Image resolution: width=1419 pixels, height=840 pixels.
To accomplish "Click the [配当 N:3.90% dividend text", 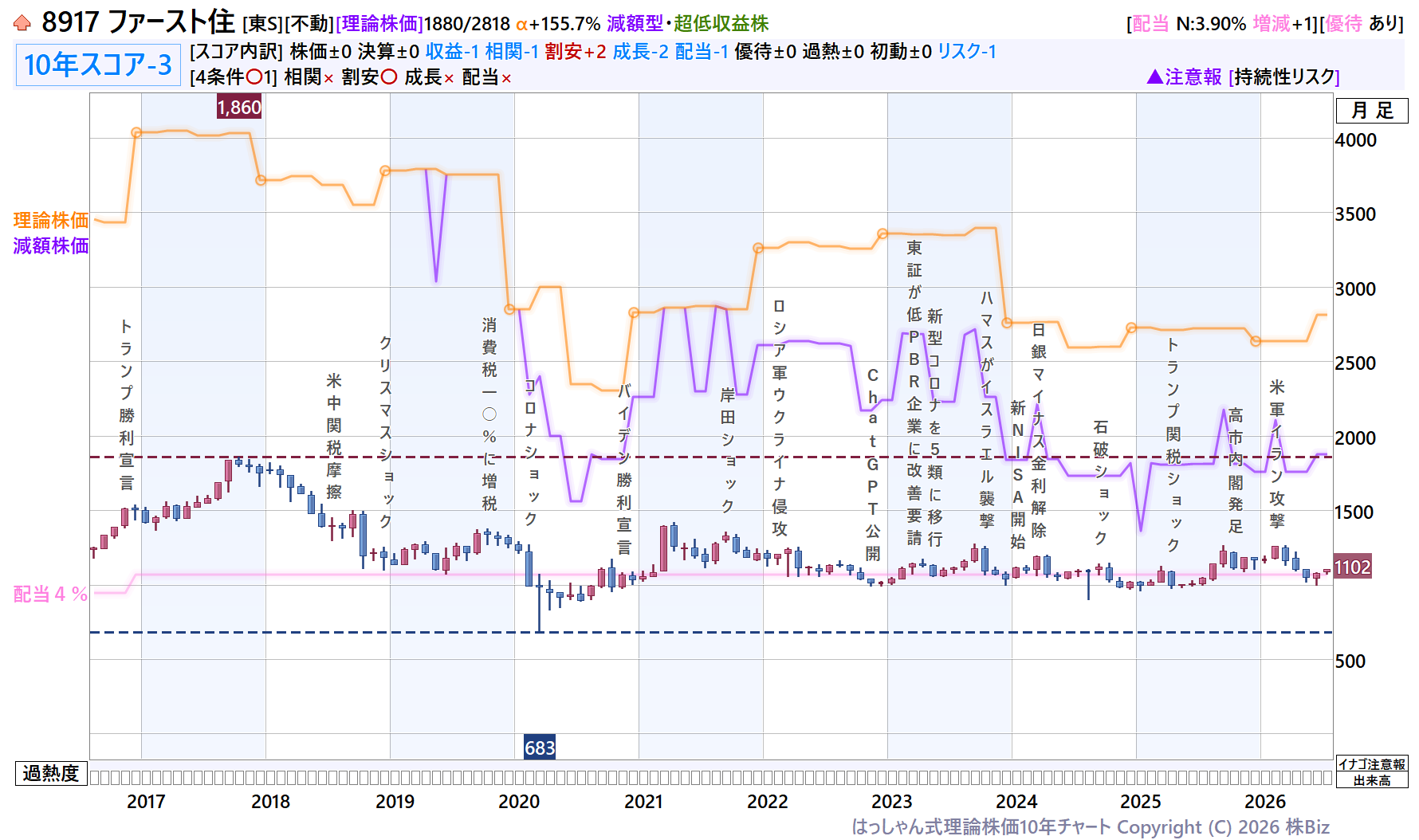I will pos(1186,24).
